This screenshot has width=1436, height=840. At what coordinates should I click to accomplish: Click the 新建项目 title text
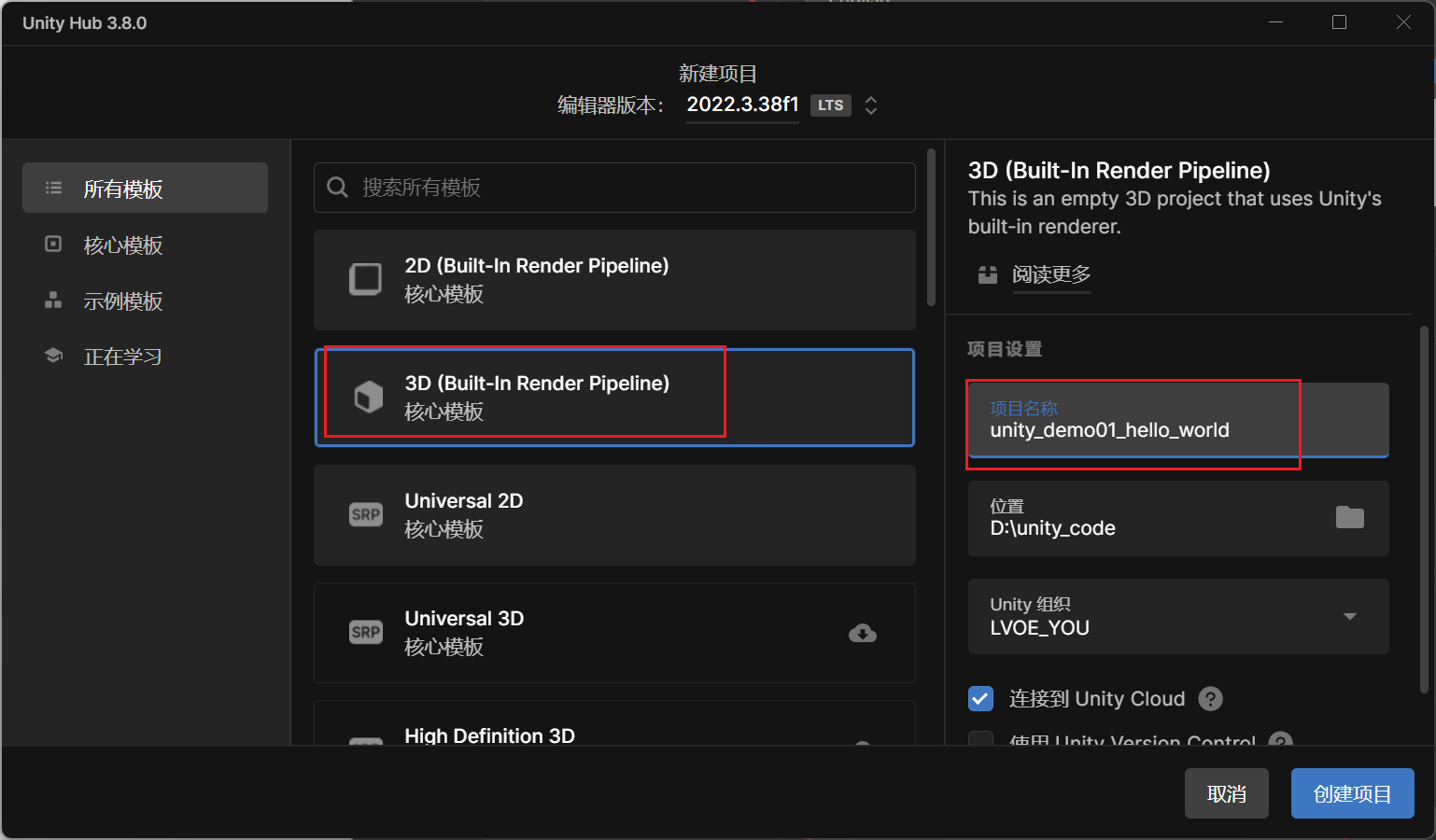coord(718,73)
